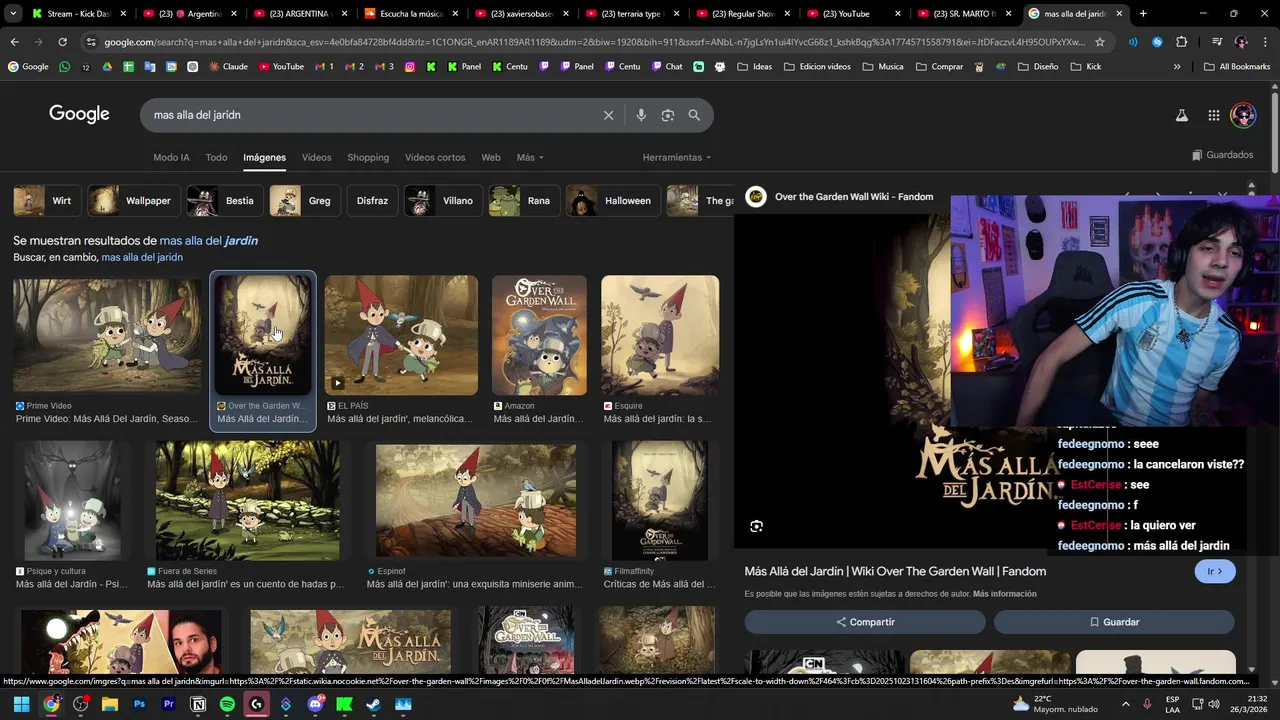Select the Bestia filter chip
1280x720 pixels.
224,200
